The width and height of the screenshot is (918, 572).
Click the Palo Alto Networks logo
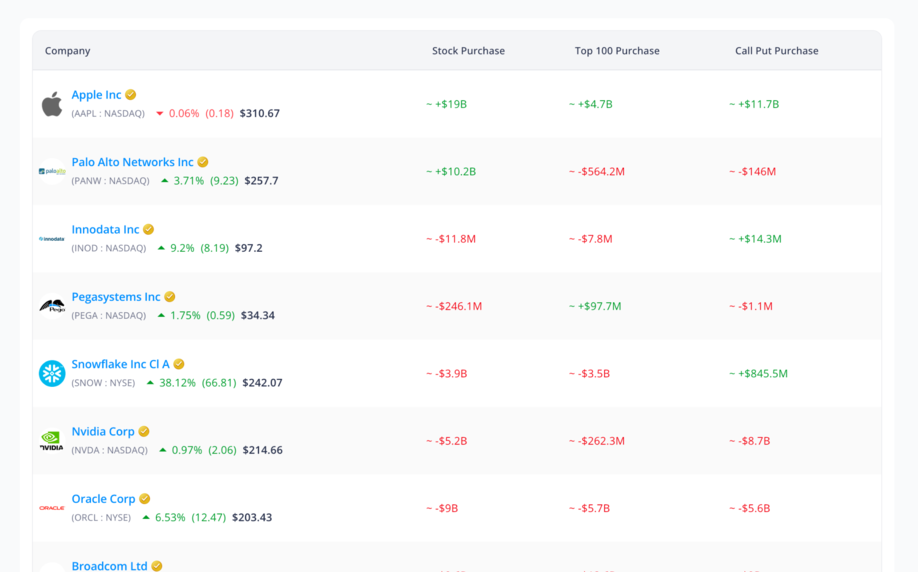[52, 172]
